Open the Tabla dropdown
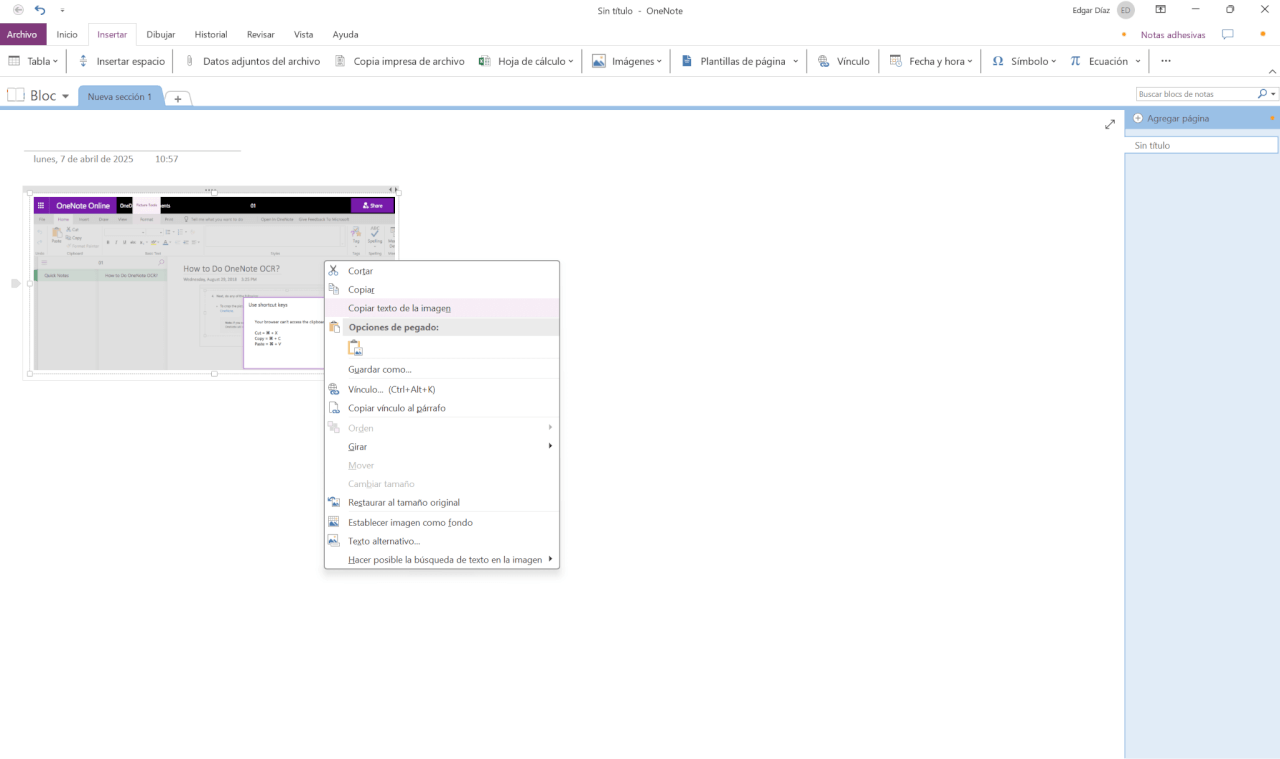The height and width of the screenshot is (759, 1280). [x=33, y=61]
